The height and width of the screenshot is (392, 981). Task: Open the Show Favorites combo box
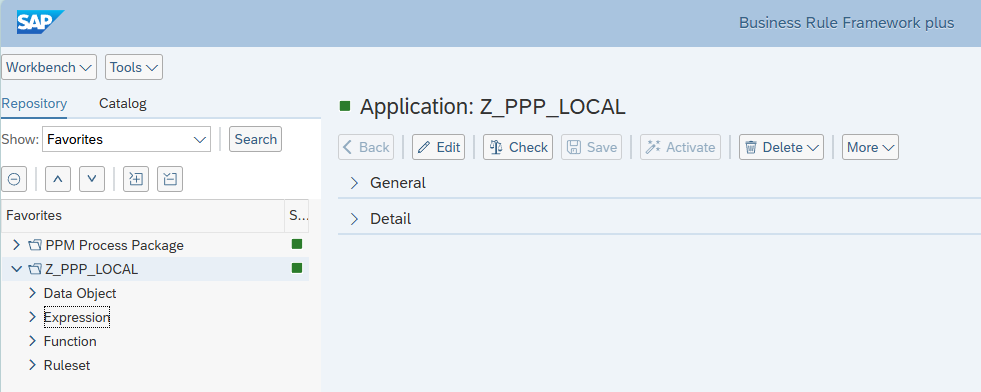coord(126,139)
